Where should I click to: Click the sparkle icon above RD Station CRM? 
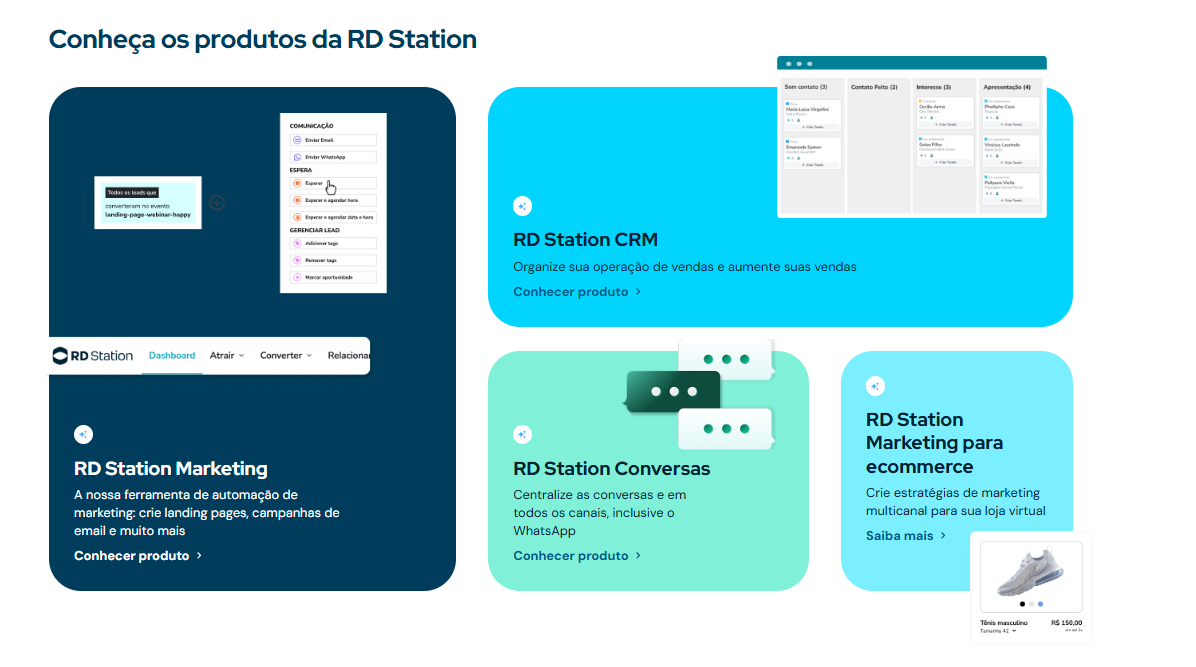tap(522, 206)
